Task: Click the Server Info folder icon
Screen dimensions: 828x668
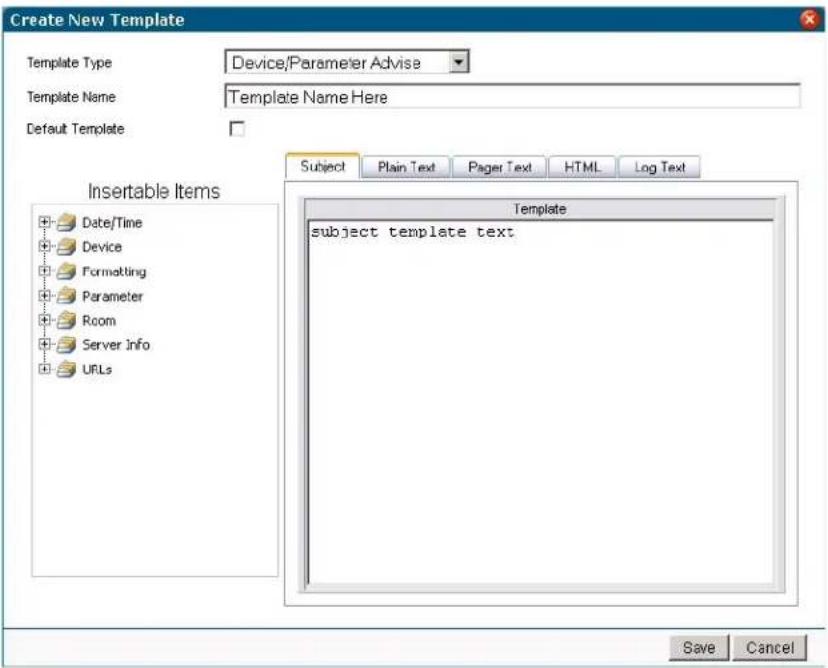Action: point(67,345)
